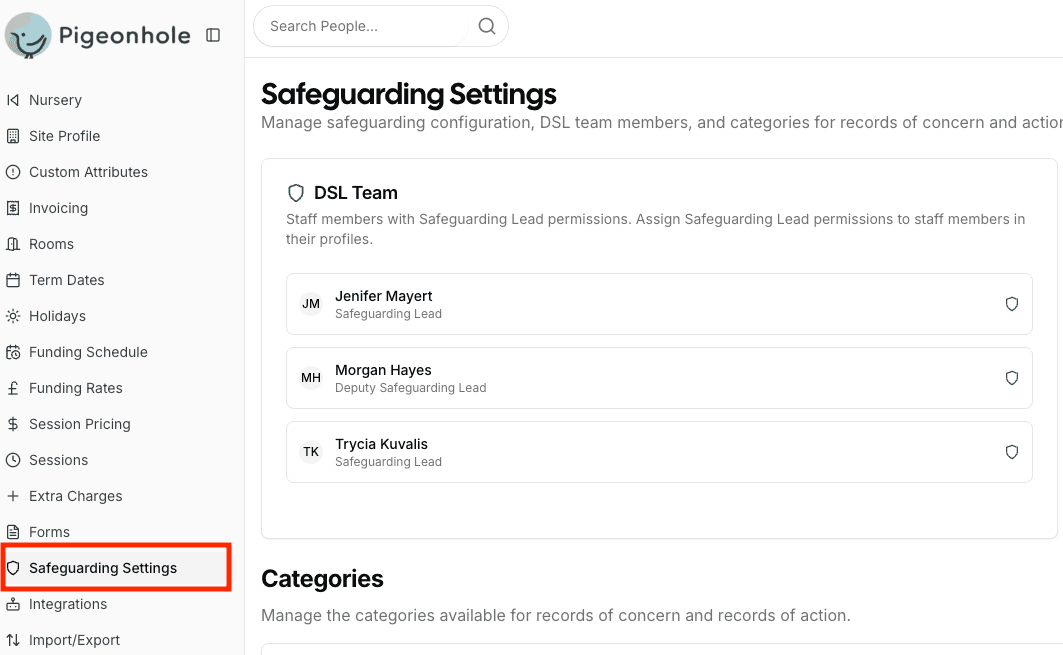Open Custom Attributes page
Screen dimensions: 1063x655
tap(88, 172)
